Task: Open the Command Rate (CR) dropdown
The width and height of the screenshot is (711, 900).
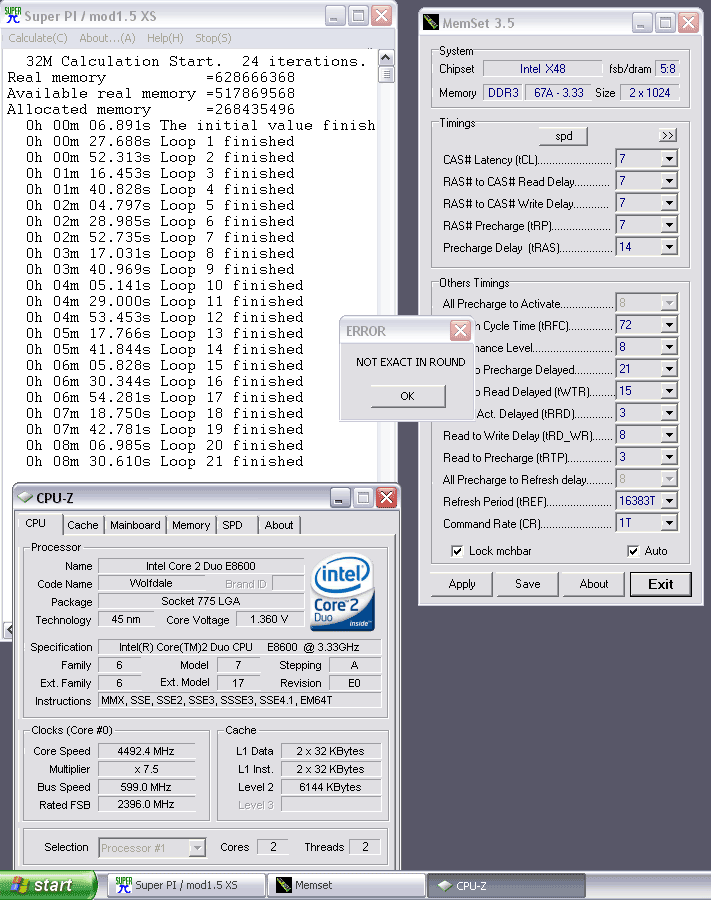Action: [669, 523]
